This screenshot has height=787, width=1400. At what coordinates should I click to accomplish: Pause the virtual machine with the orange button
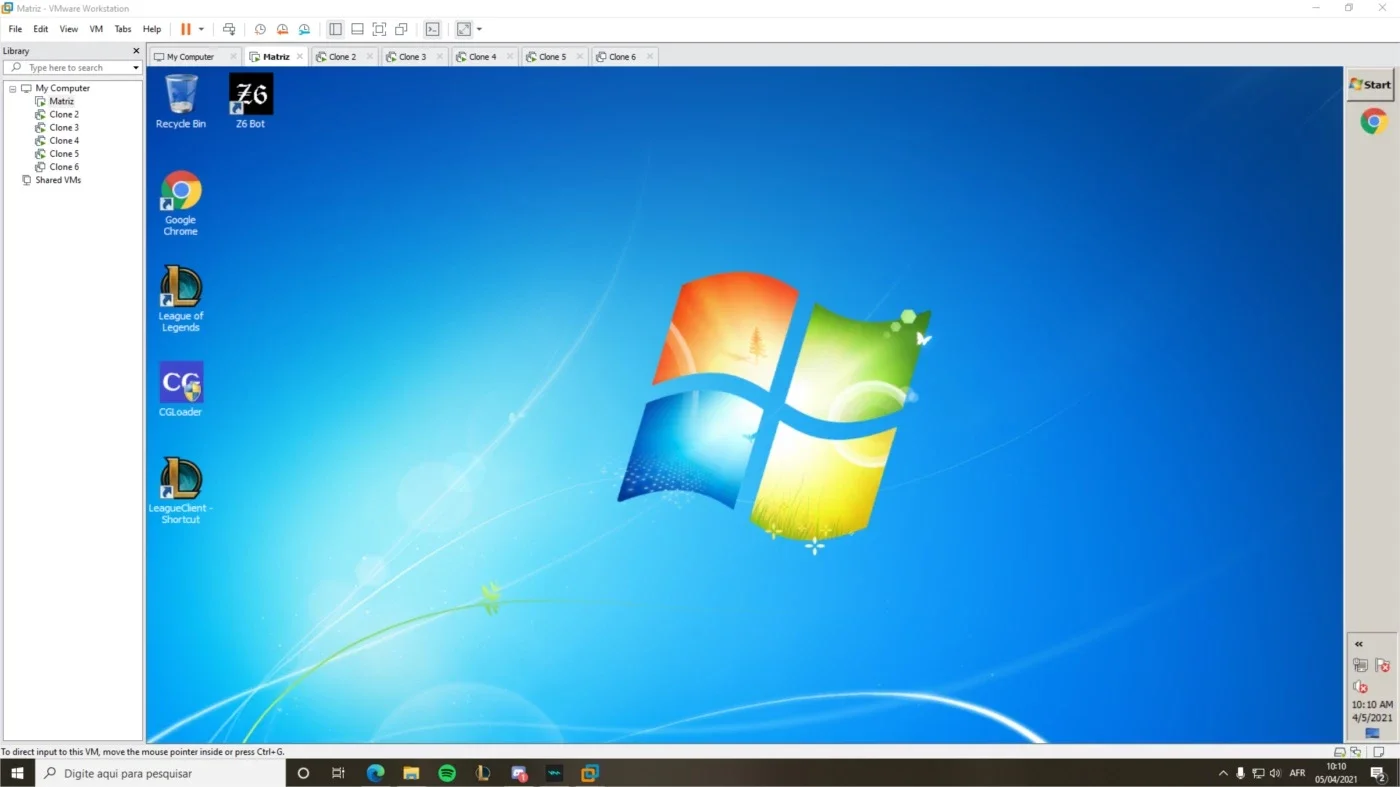[185, 29]
